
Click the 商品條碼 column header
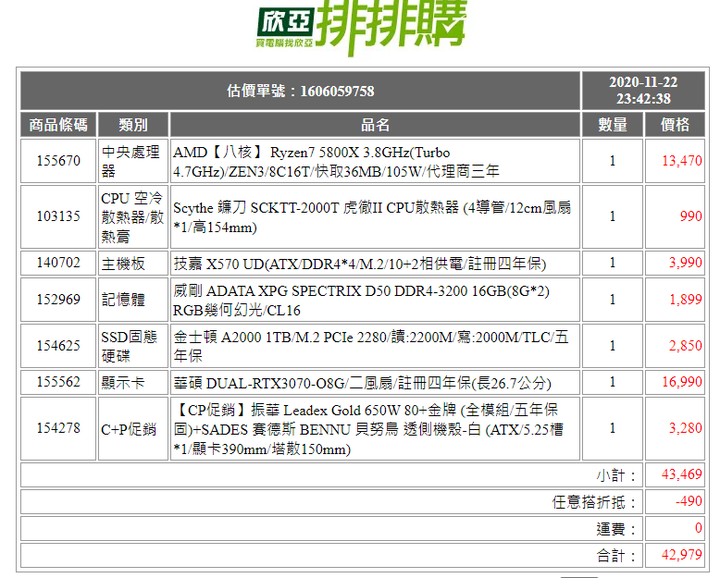[x=58, y=124]
